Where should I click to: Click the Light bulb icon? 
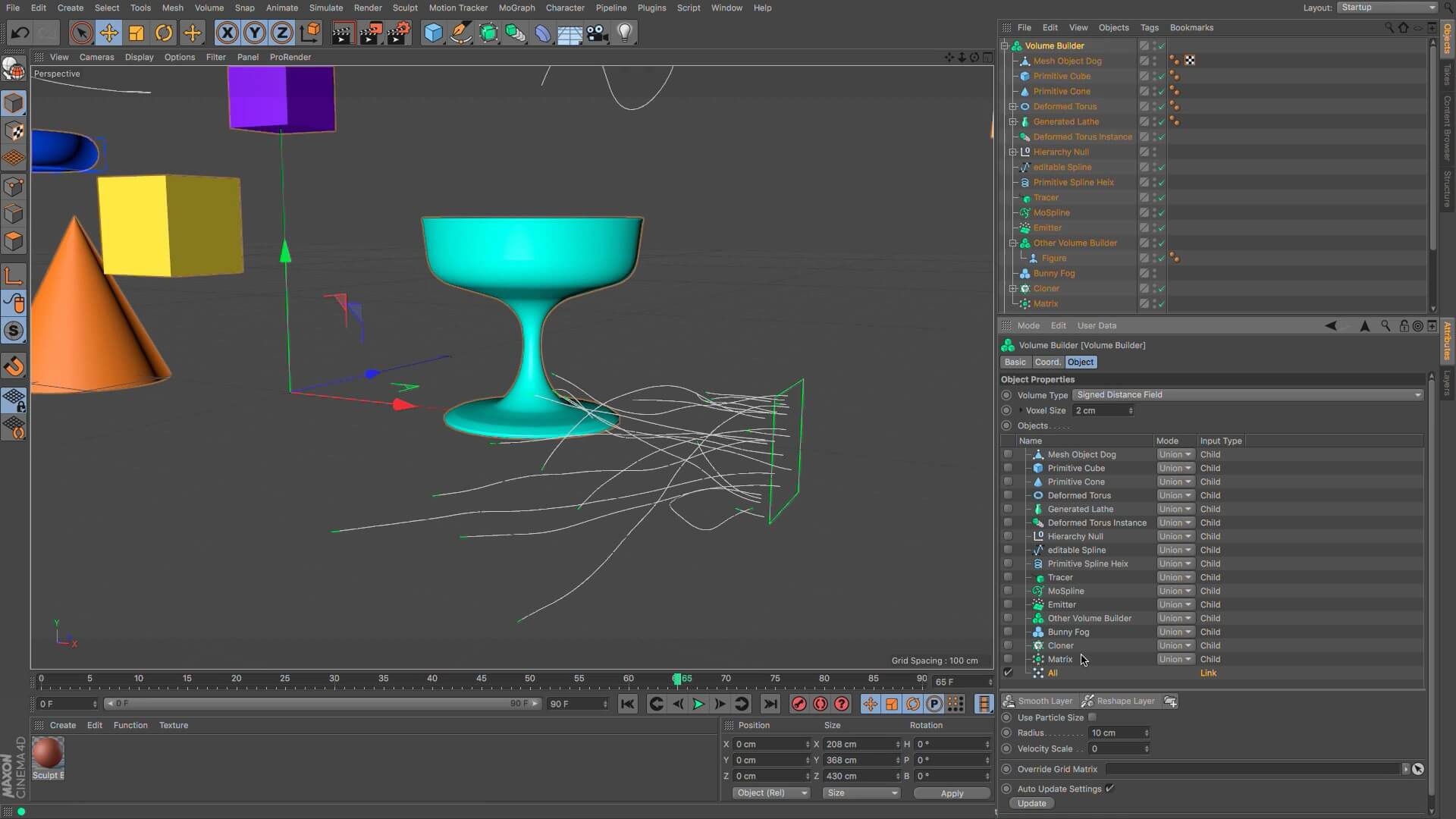click(x=625, y=33)
